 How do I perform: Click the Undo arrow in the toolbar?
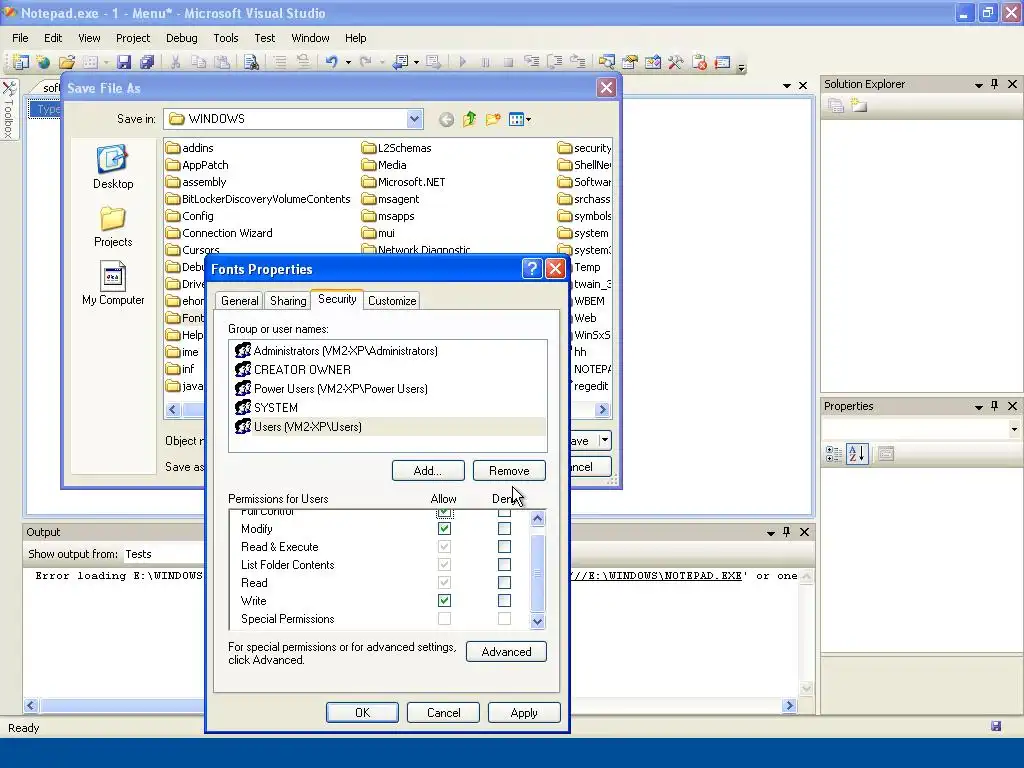(x=332, y=62)
